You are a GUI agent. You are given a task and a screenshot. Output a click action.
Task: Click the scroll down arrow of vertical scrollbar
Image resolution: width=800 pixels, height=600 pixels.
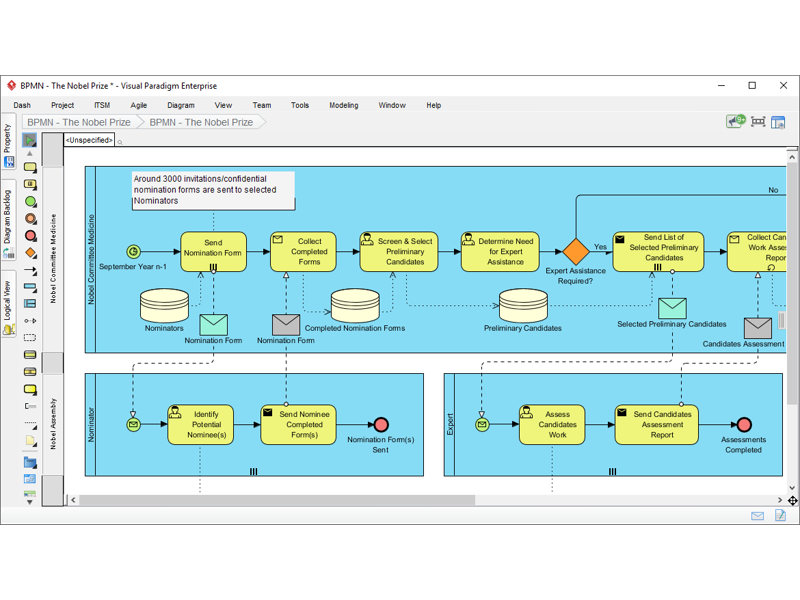point(792,488)
